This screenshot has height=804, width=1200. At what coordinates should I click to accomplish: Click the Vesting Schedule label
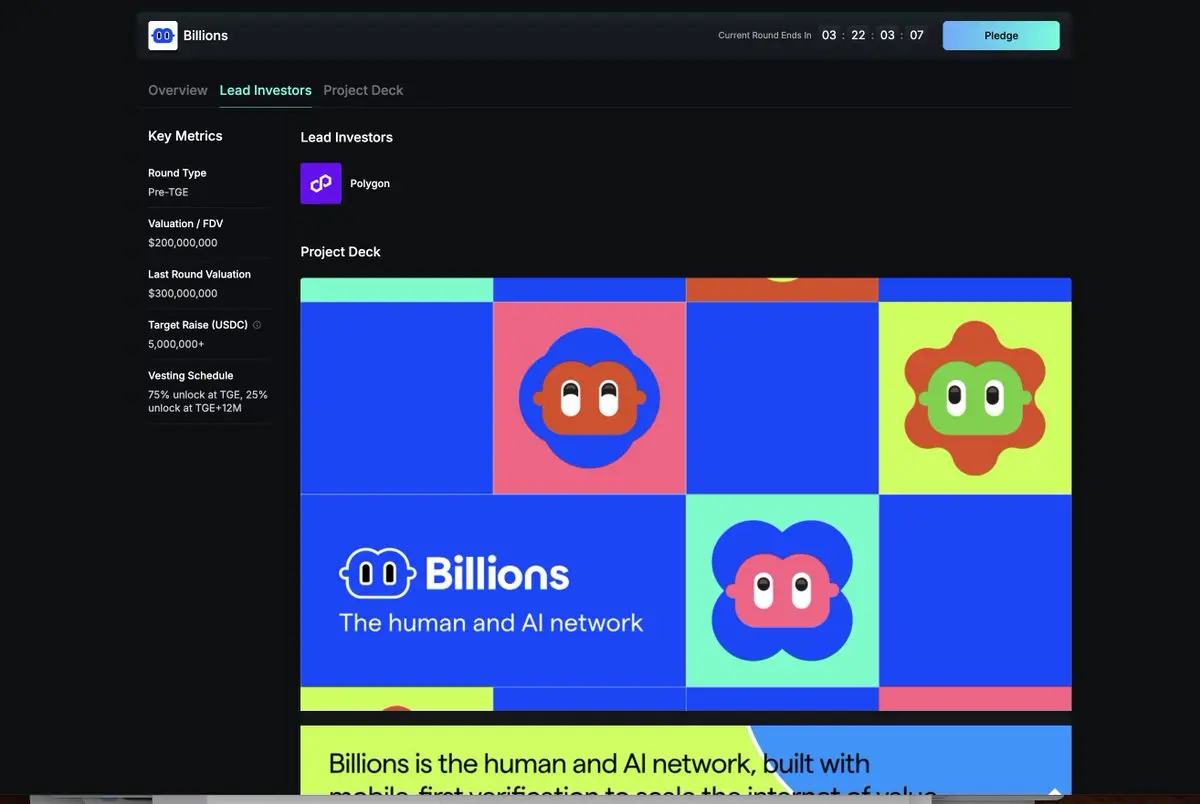[x=191, y=376]
